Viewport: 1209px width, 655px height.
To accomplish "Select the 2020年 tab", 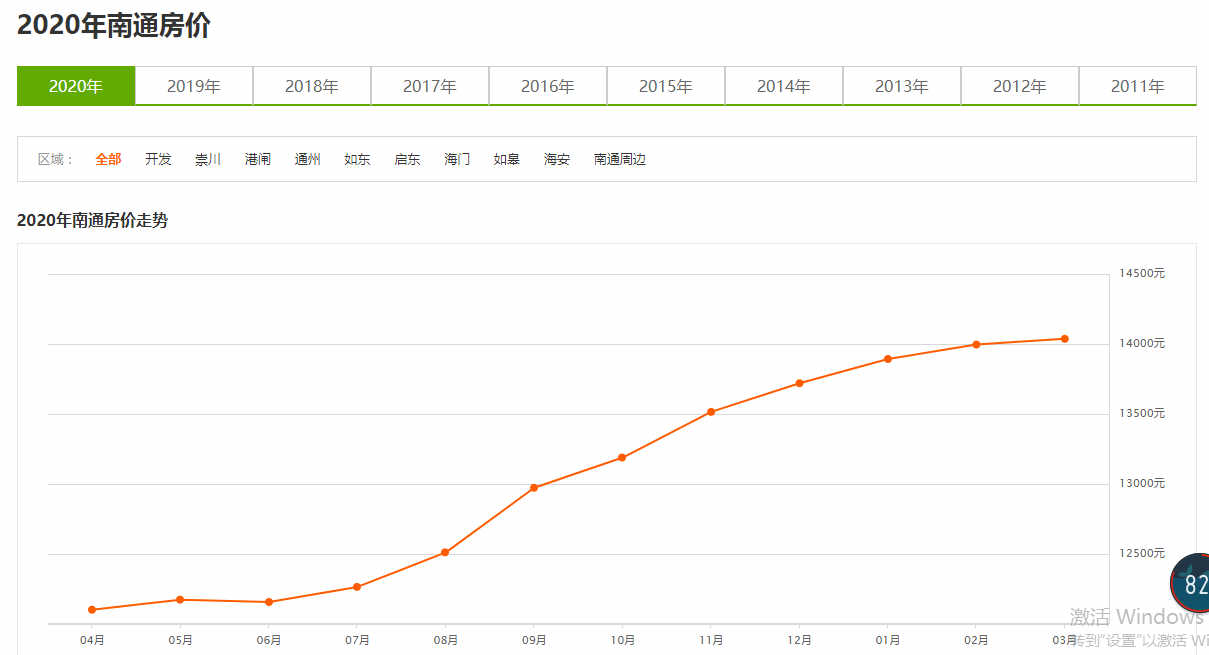I will 75,86.
